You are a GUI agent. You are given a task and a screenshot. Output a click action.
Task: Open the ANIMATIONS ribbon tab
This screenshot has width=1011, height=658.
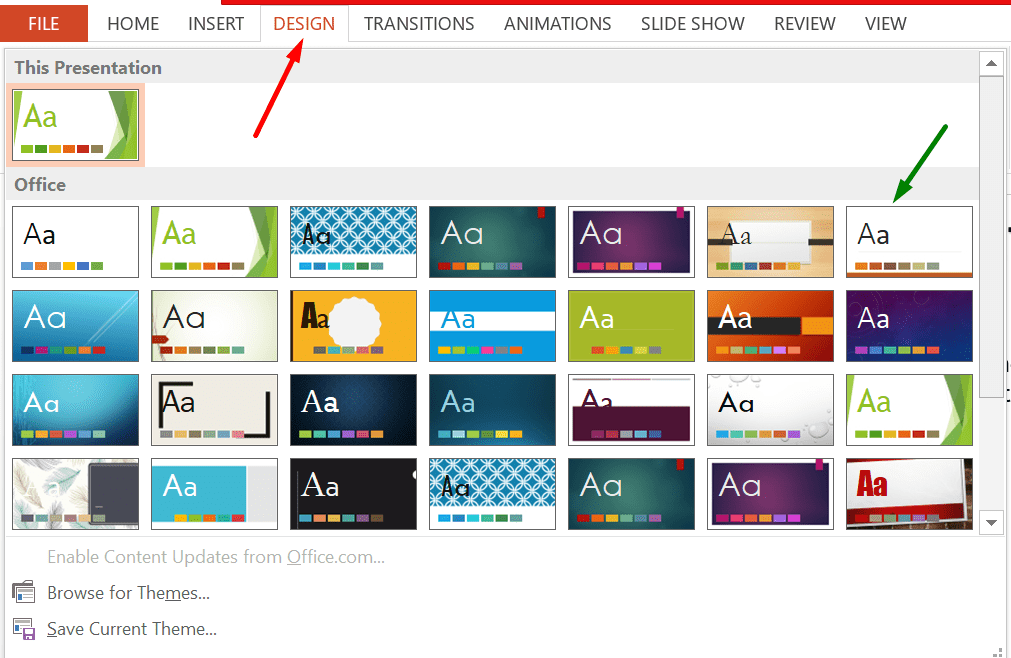[557, 24]
